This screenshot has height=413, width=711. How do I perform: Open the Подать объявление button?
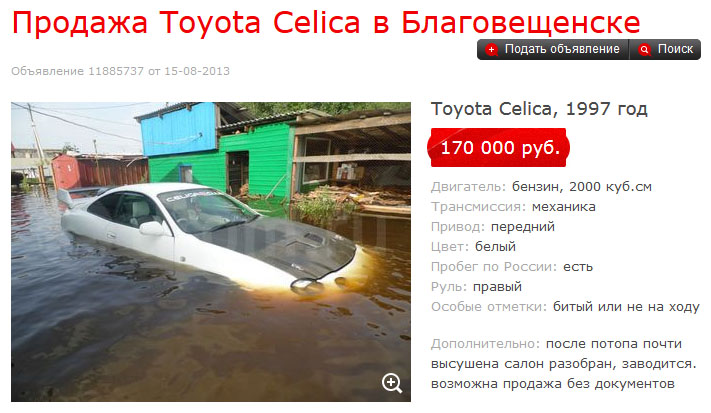pos(553,49)
